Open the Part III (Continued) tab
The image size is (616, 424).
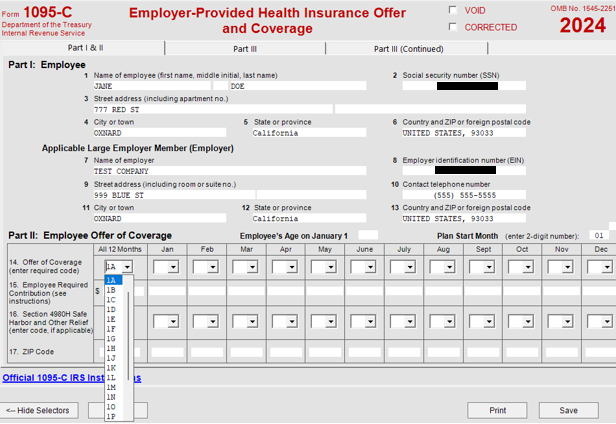pos(409,49)
